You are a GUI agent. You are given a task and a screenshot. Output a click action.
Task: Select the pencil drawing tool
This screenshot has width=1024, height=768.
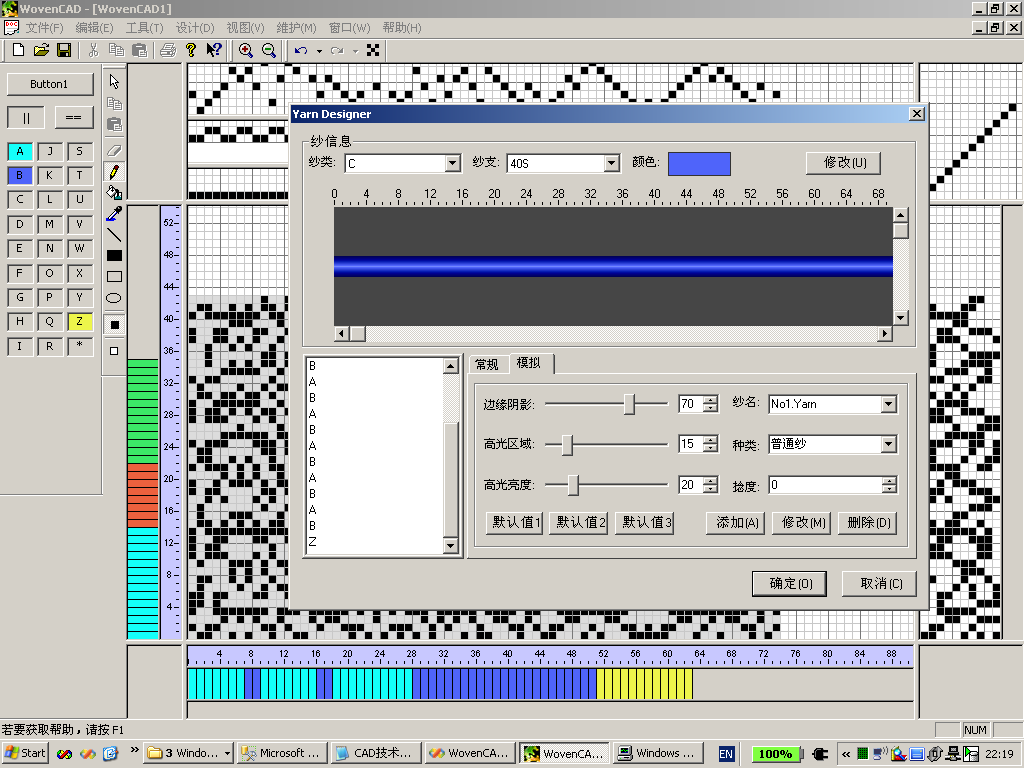tap(114, 172)
